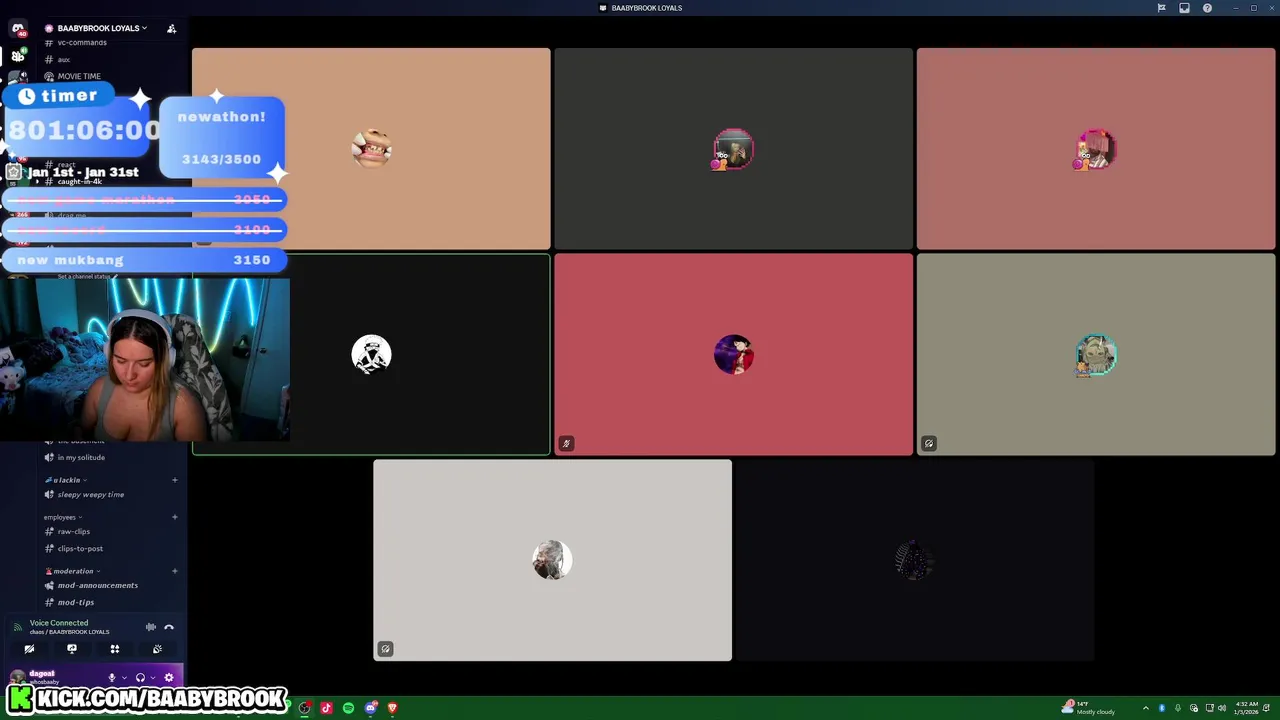Add a channel to moderation category
The width and height of the screenshot is (1280, 720).
coord(175,571)
